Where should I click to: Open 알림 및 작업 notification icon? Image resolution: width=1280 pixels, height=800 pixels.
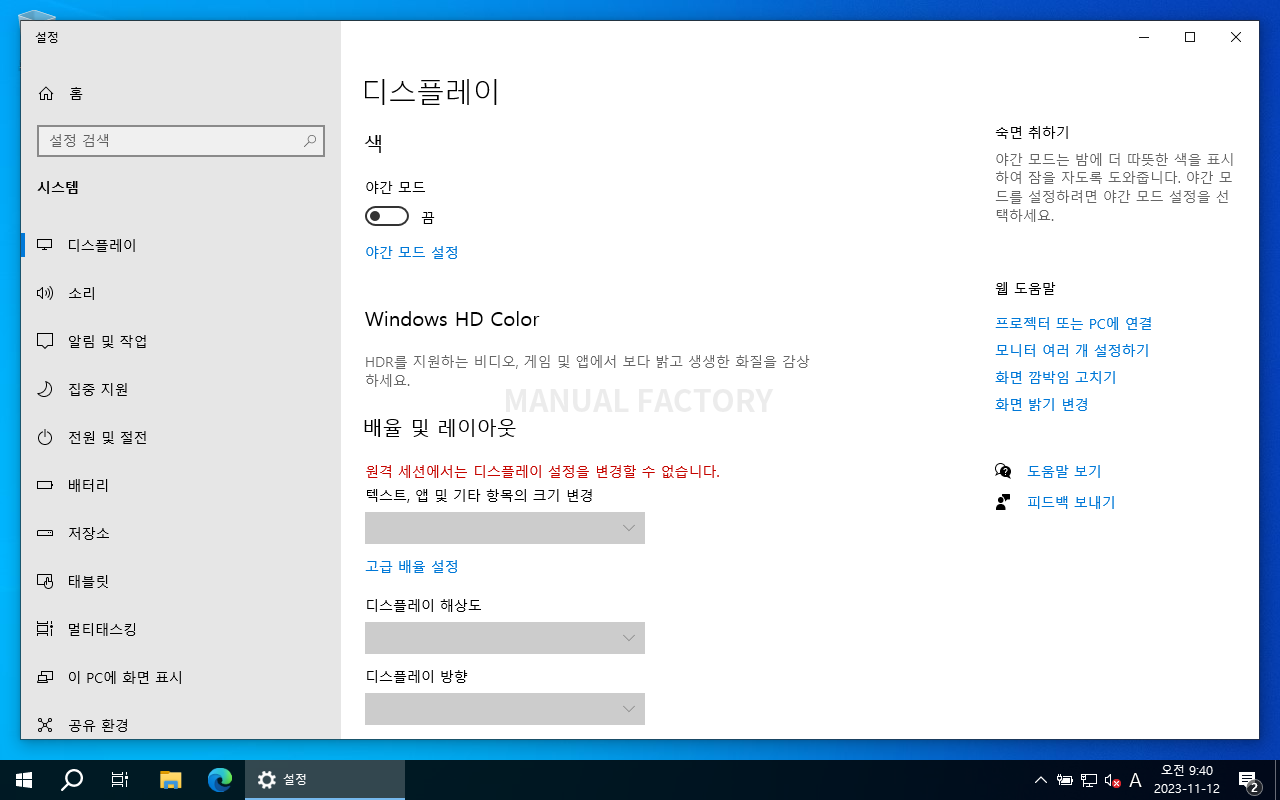point(45,341)
